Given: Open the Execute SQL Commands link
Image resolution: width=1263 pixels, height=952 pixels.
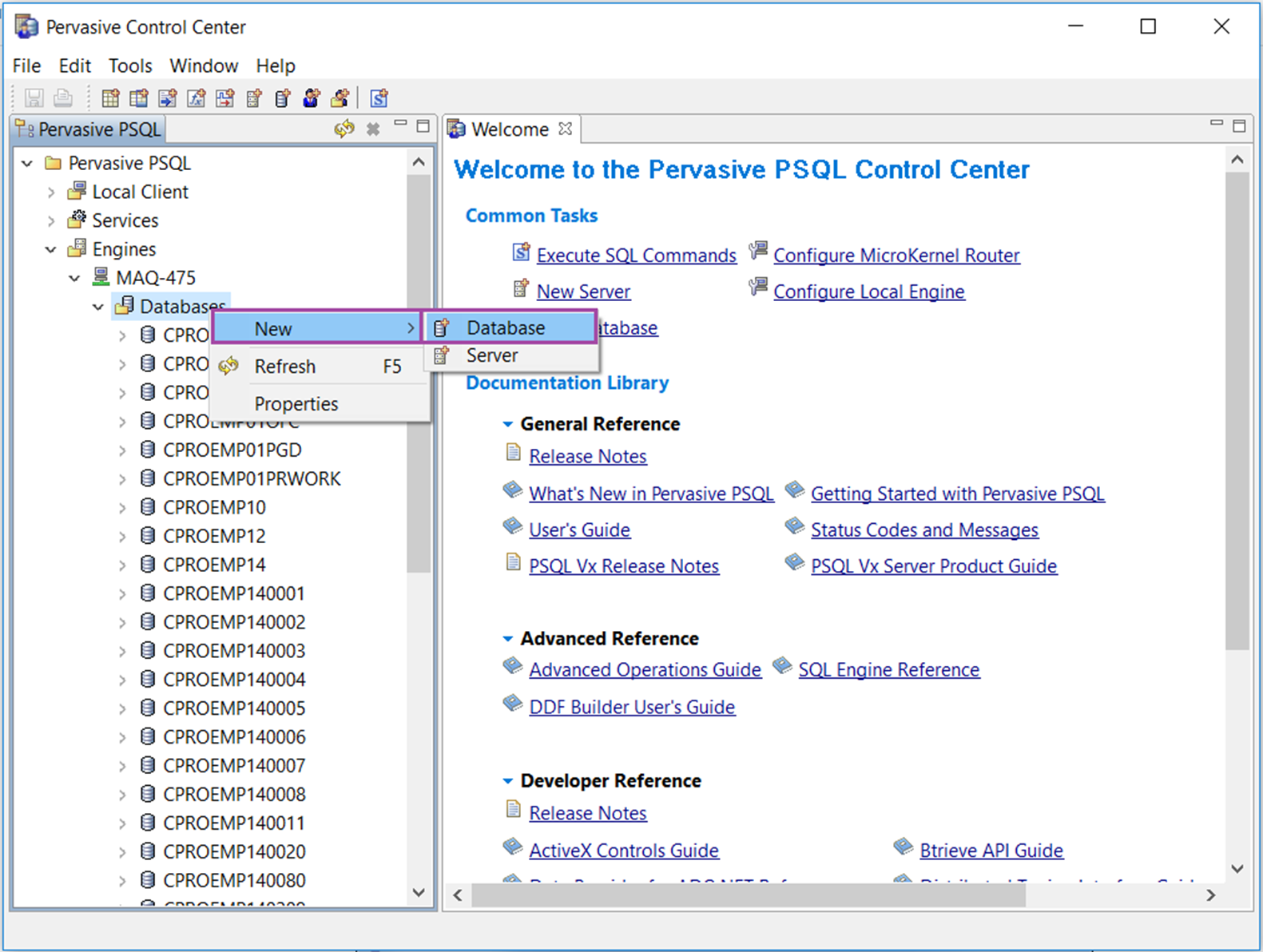Looking at the screenshot, I should pyautogui.click(x=636, y=256).
